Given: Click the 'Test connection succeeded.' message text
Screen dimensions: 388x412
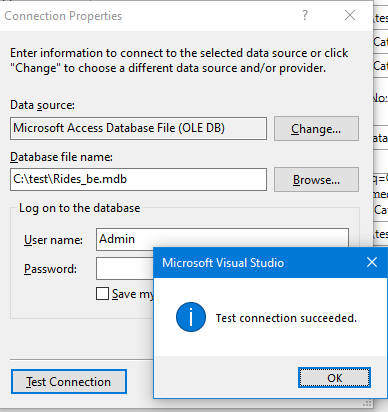Looking at the screenshot, I should click(x=286, y=318).
